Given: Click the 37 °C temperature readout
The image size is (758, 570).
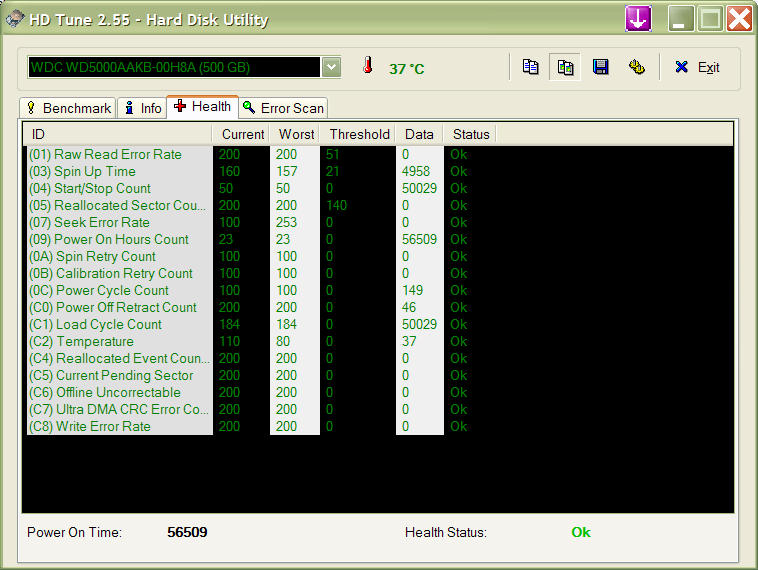Looking at the screenshot, I should pyautogui.click(x=407, y=69).
